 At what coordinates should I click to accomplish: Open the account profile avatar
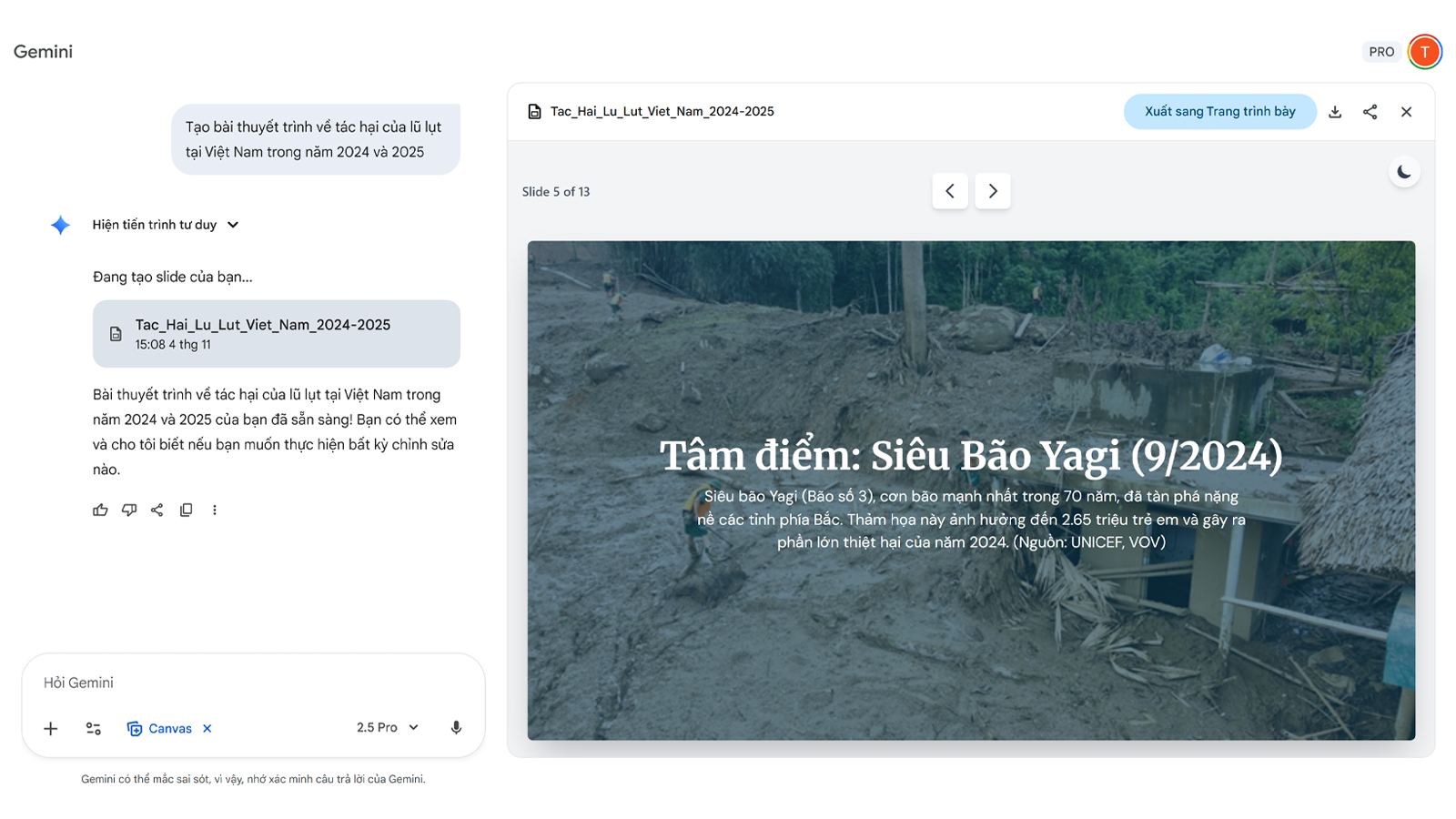click(1424, 52)
